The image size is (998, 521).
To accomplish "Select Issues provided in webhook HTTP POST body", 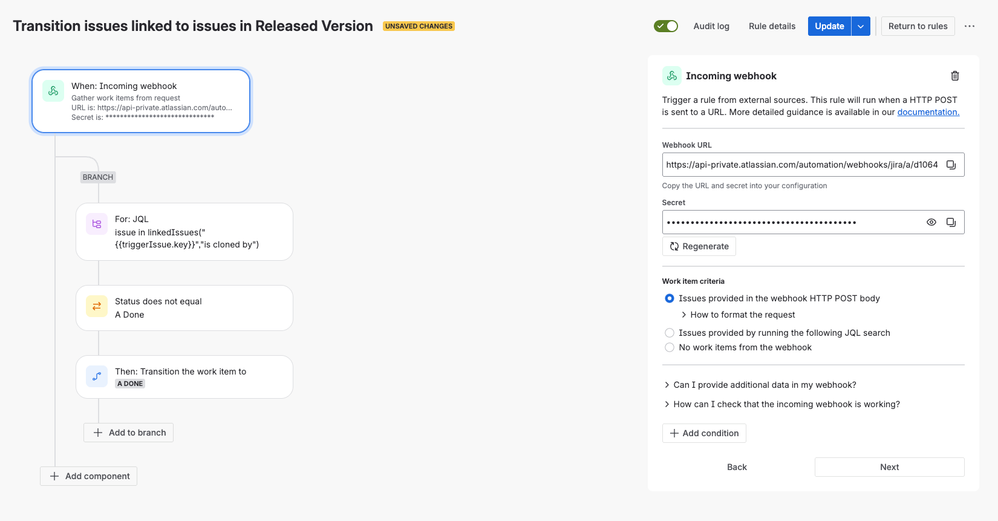I will [669, 298].
